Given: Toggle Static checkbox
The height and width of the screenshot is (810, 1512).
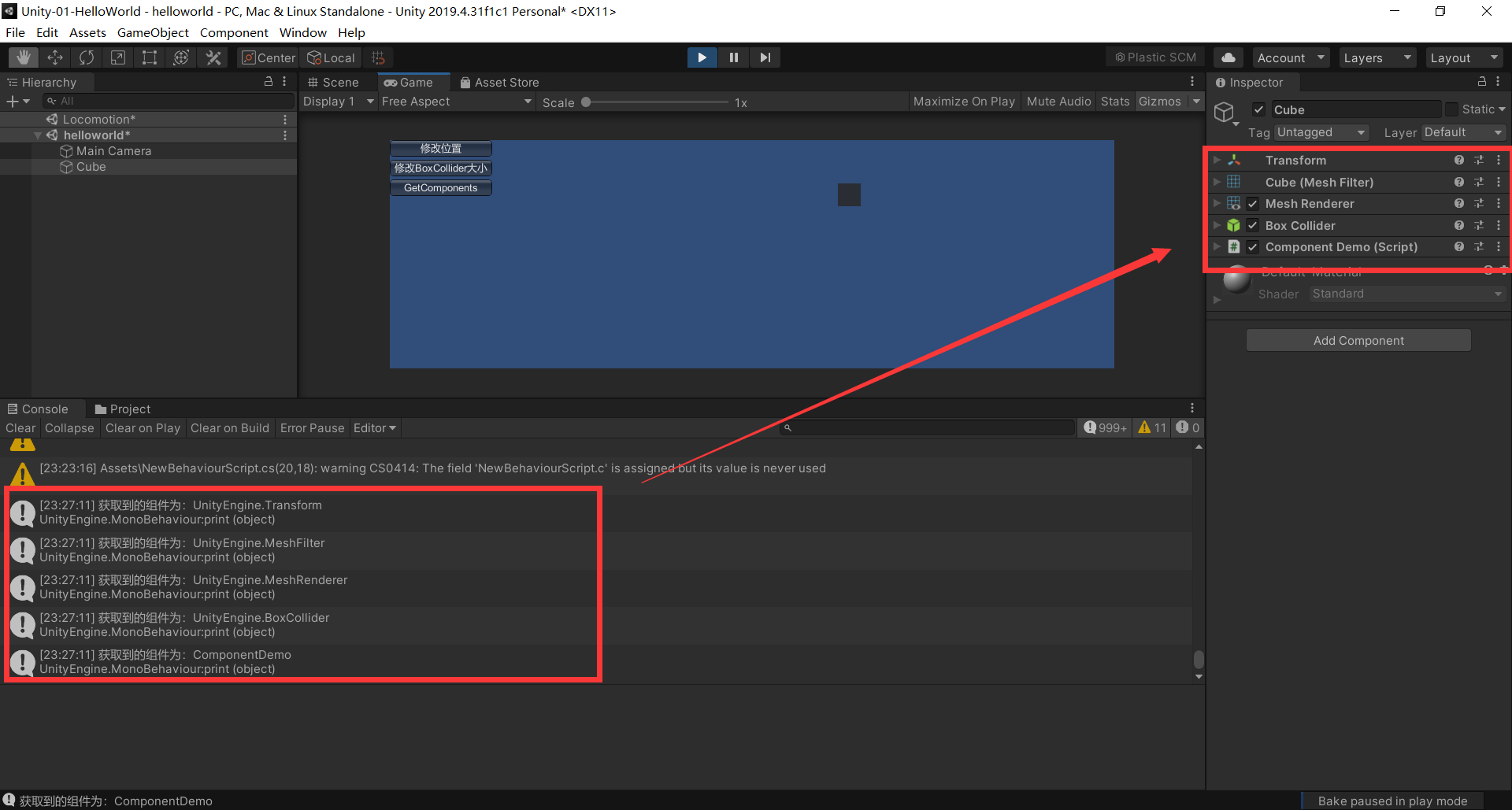Looking at the screenshot, I should coord(1452,109).
